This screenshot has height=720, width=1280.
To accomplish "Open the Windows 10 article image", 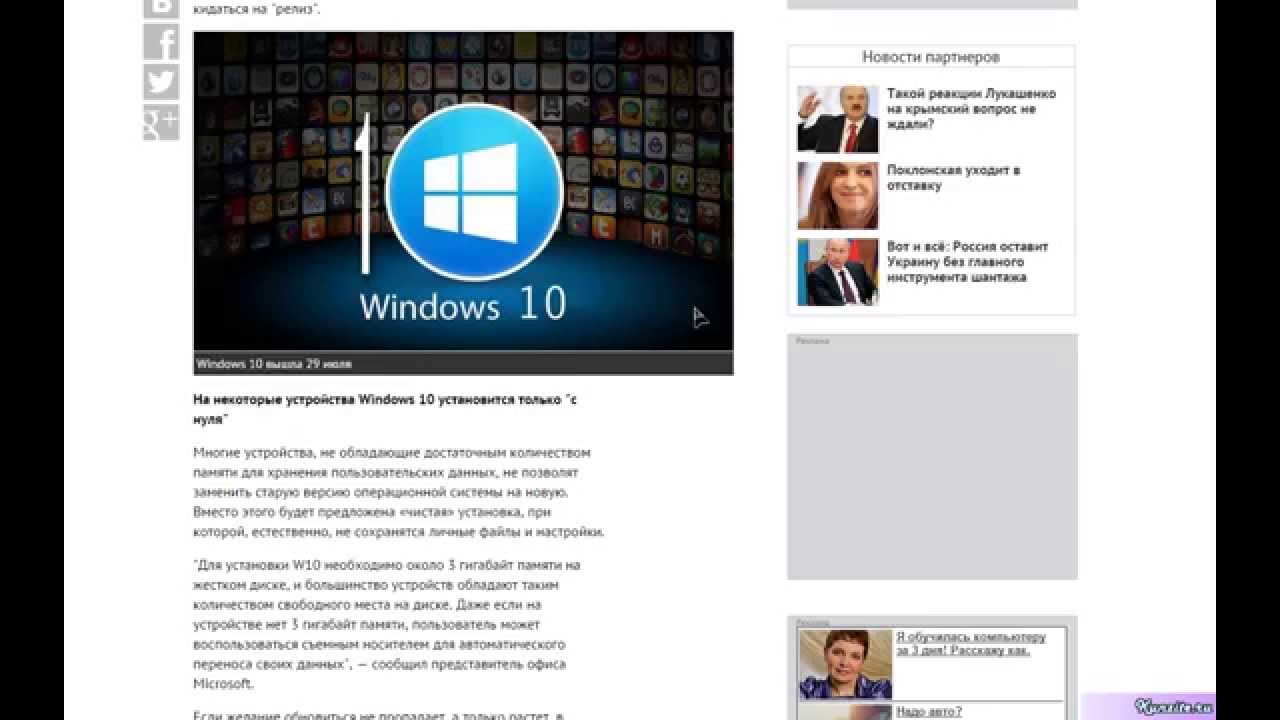I will [x=463, y=192].
